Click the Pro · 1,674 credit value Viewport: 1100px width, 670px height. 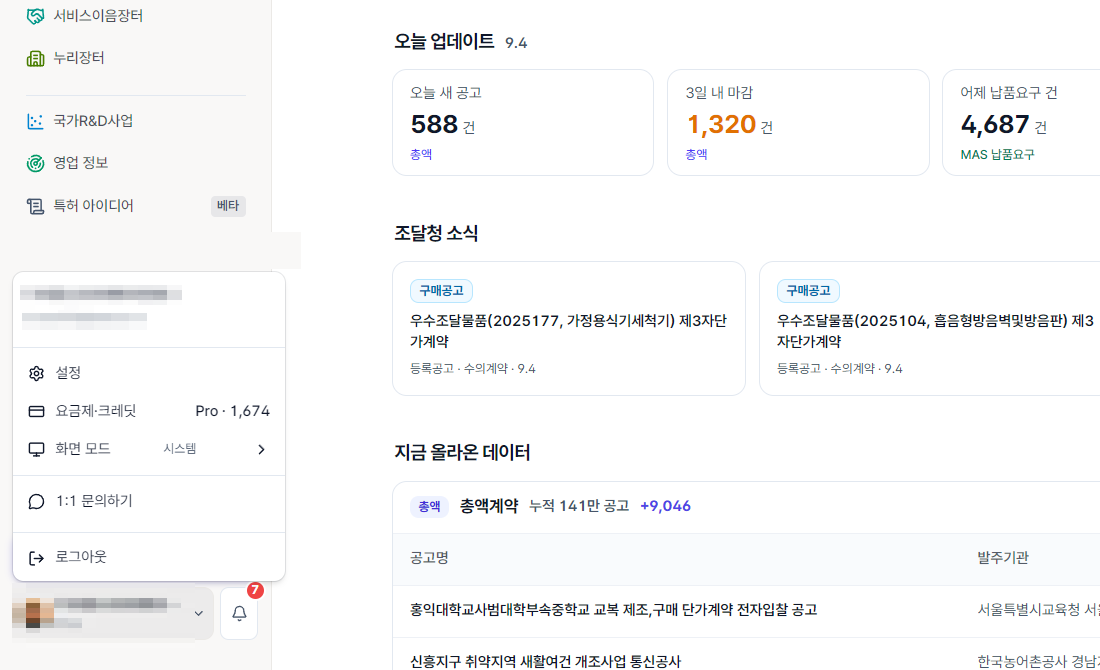(232, 411)
